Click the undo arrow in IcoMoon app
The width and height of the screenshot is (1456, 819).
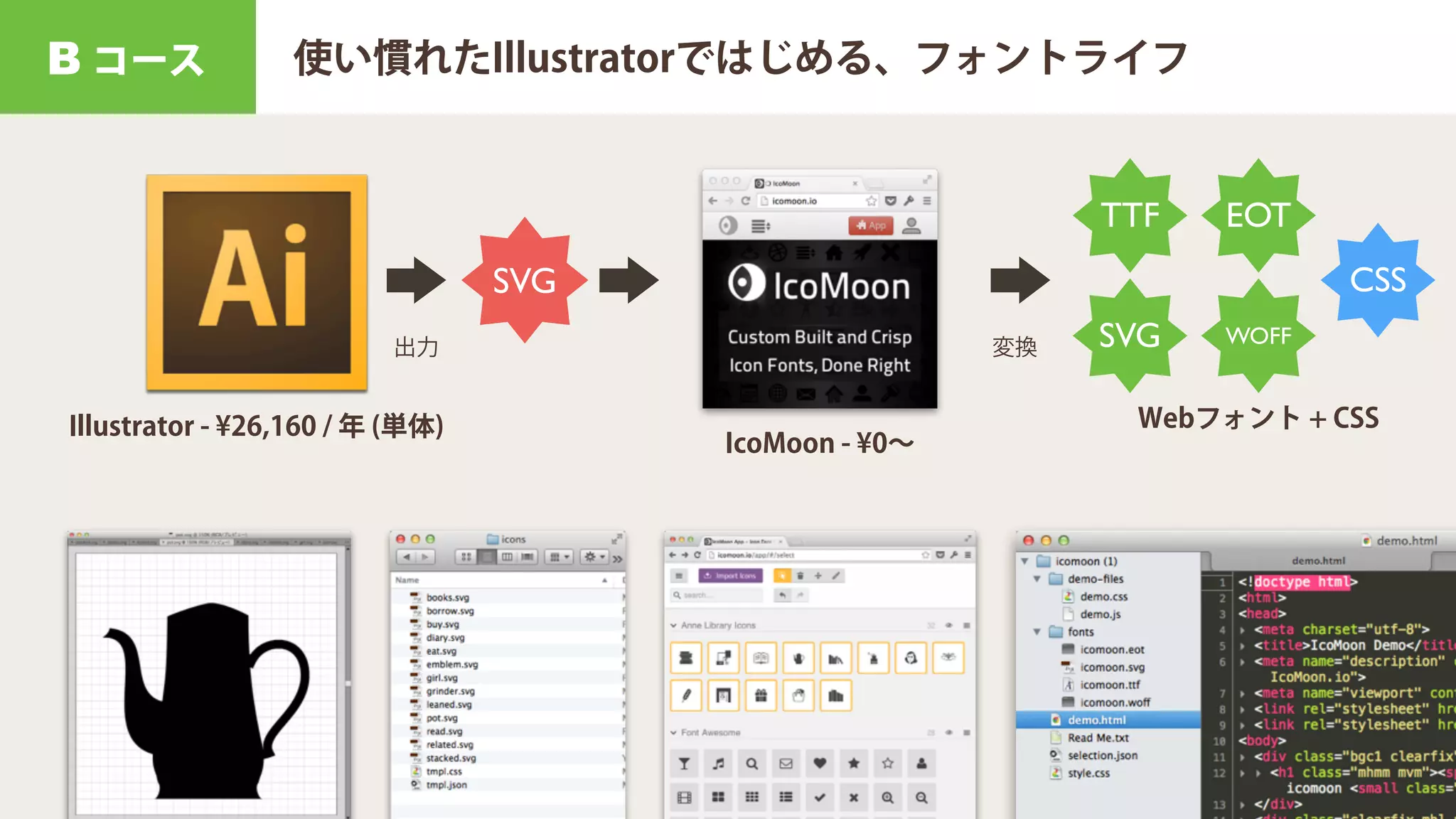tap(782, 595)
